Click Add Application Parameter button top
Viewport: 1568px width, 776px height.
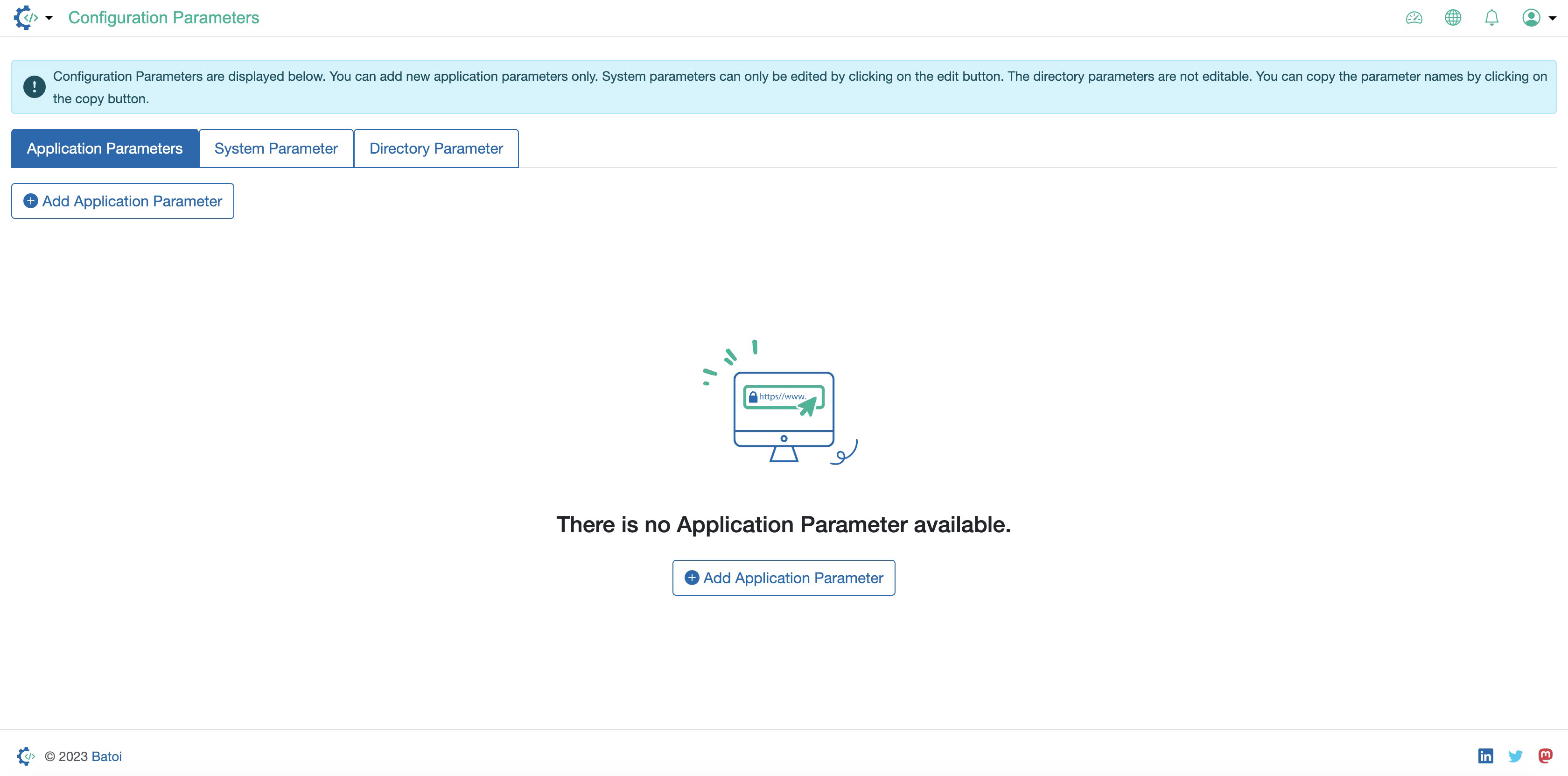click(x=122, y=200)
